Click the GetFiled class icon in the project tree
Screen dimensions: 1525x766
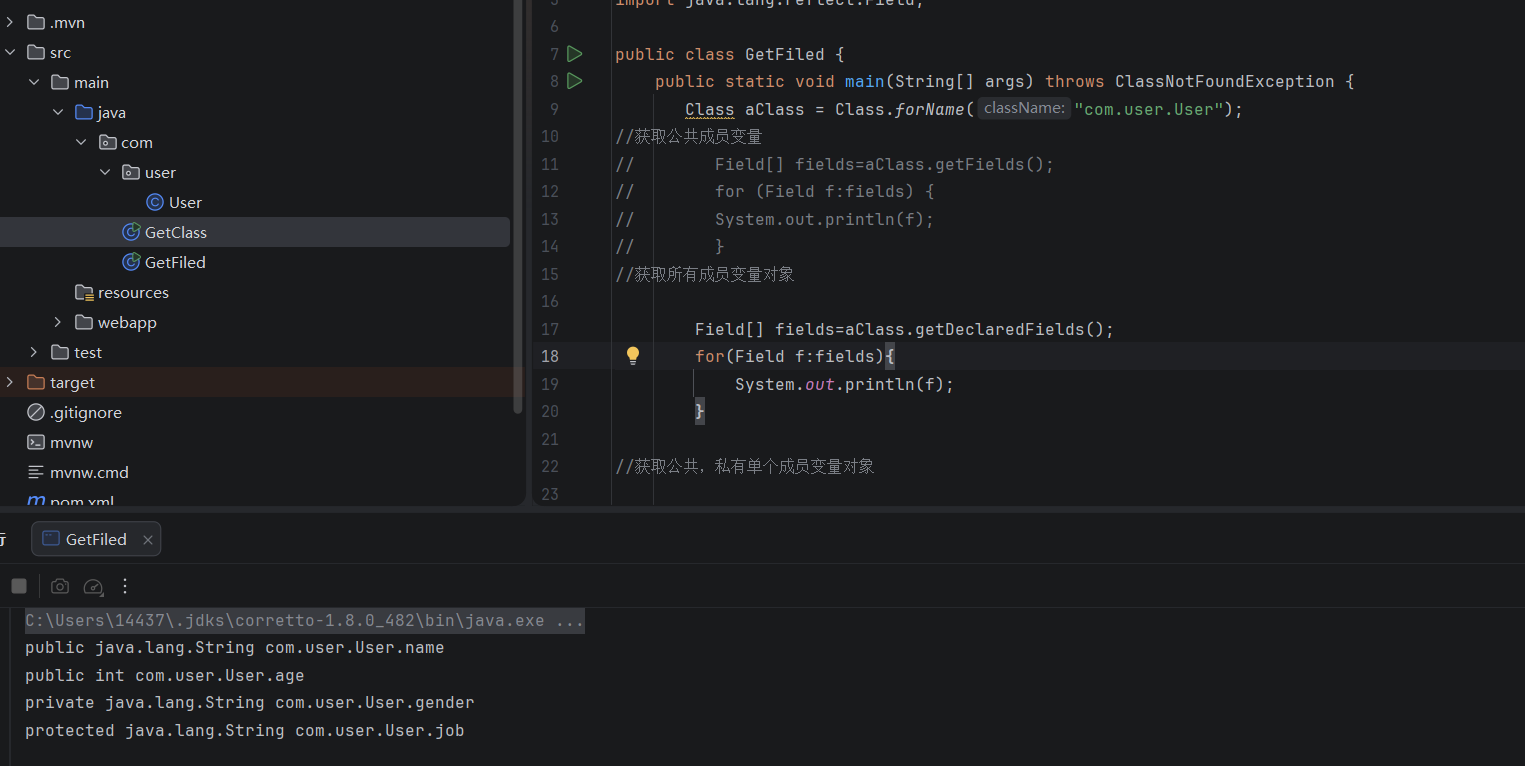(x=131, y=262)
